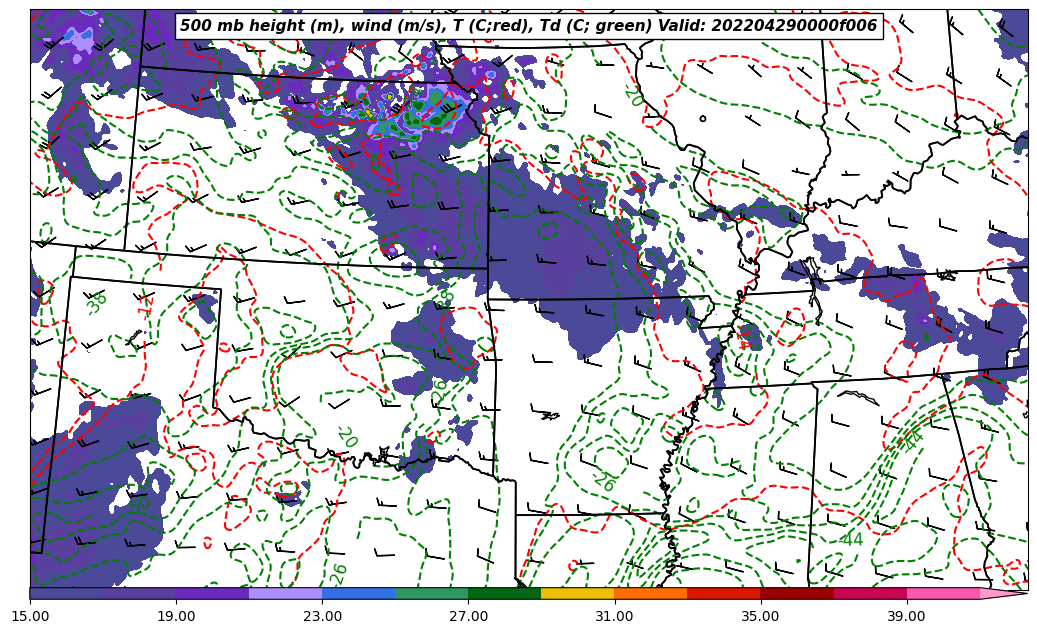Choose the crimson colorbar segment

coord(869,593)
